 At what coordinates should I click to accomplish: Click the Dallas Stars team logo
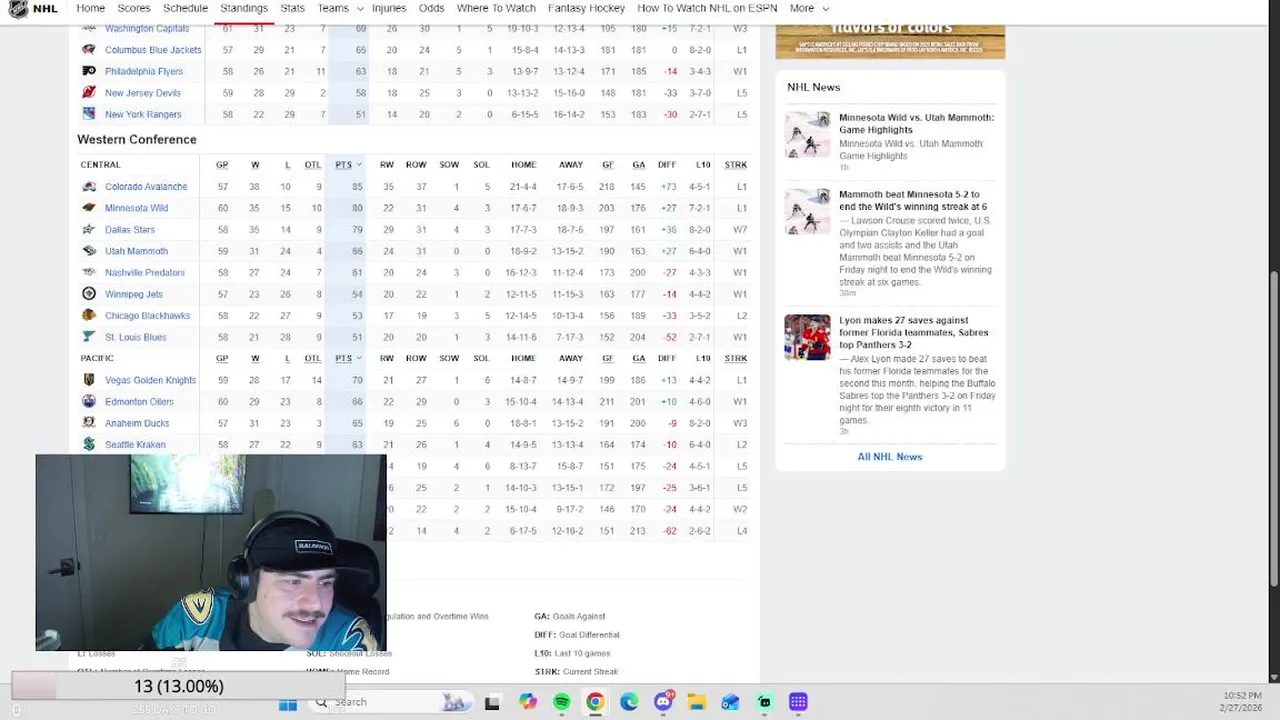pyautogui.click(x=89, y=229)
